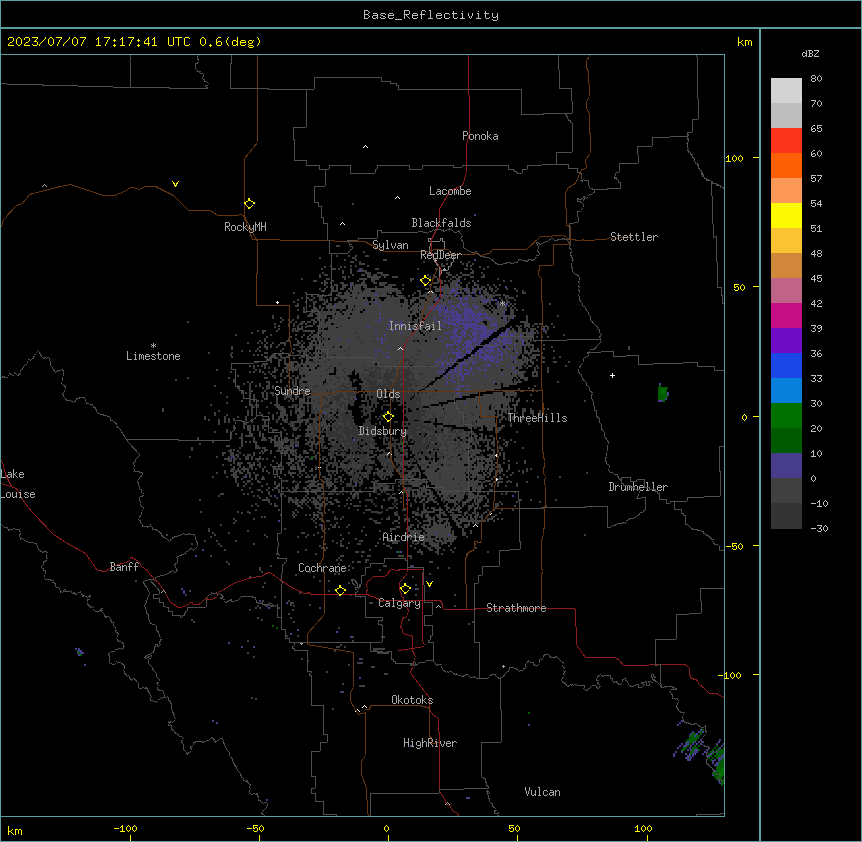Click the km unit label in the top right
The width and height of the screenshot is (862, 842).
pyautogui.click(x=745, y=42)
